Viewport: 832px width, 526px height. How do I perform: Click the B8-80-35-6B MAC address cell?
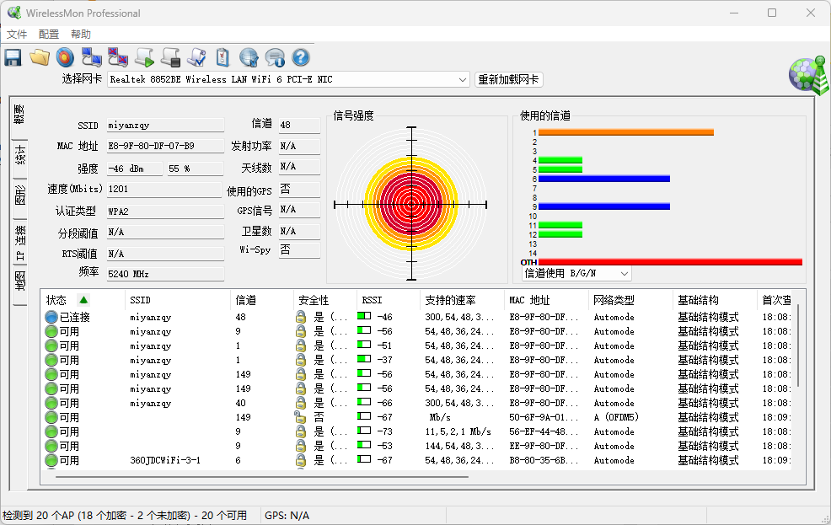pos(544,460)
